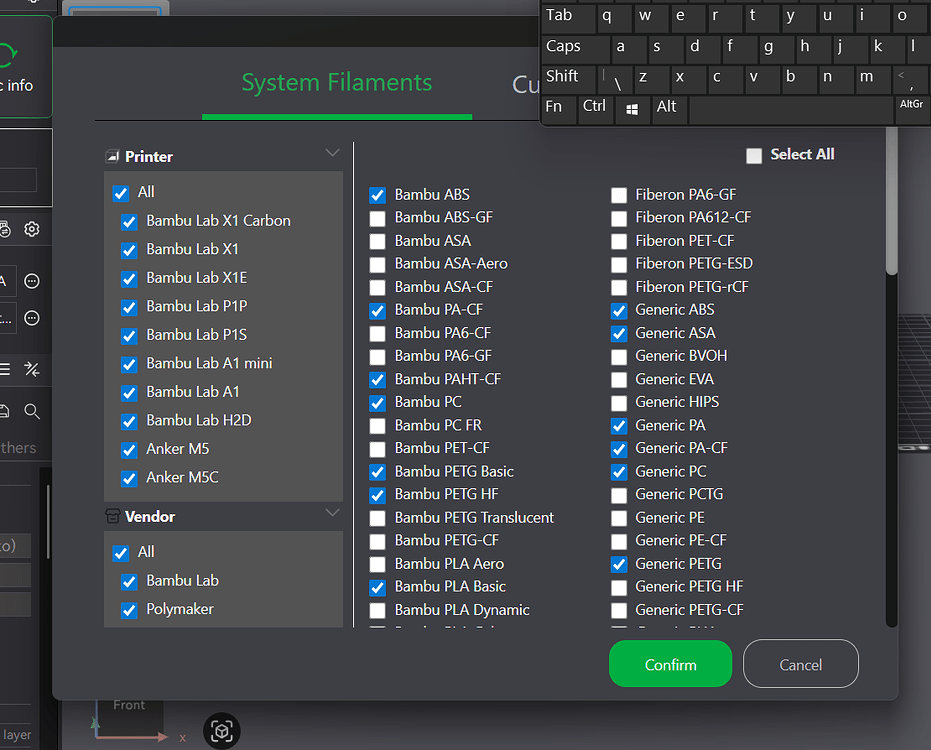Uncheck the Printer 'All' checkbox

coord(121,193)
